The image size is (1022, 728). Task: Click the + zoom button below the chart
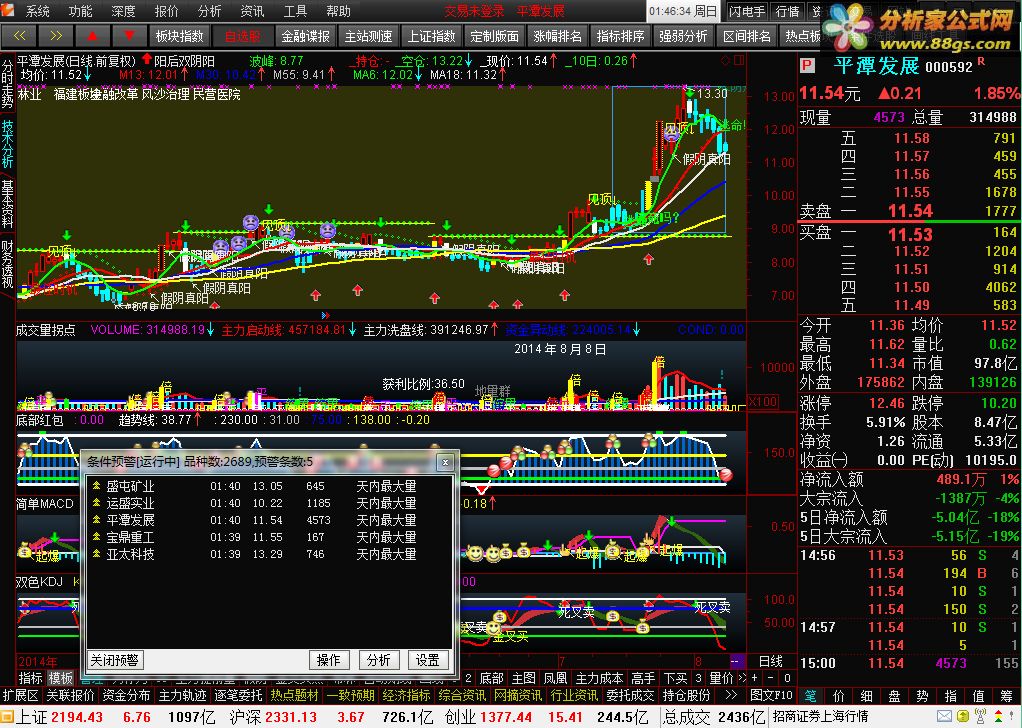pyautogui.click(x=754, y=678)
